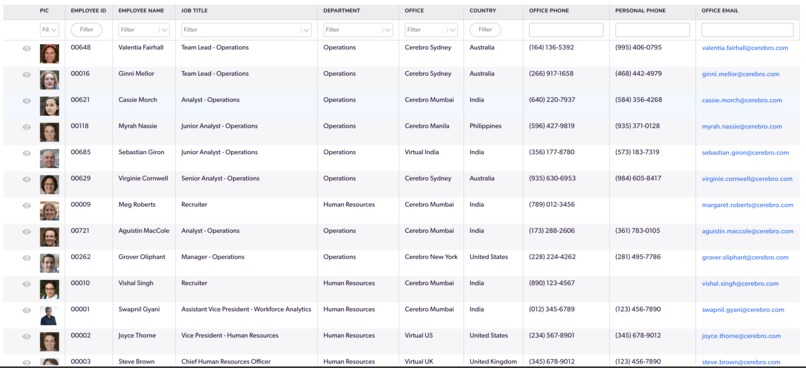Click Myrah Nassie's profile photo
Viewport: 806px width, 368px height.
point(49,132)
